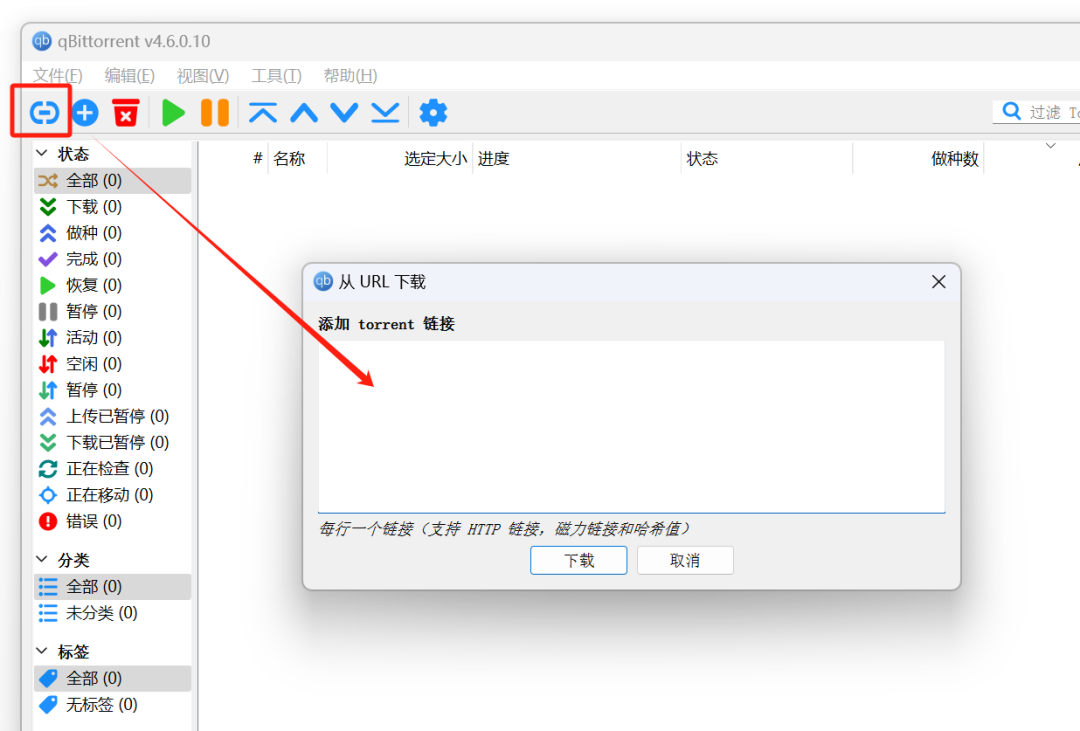Select the 活动 (0) status filter
The width and height of the screenshot is (1080, 731).
tap(113, 338)
